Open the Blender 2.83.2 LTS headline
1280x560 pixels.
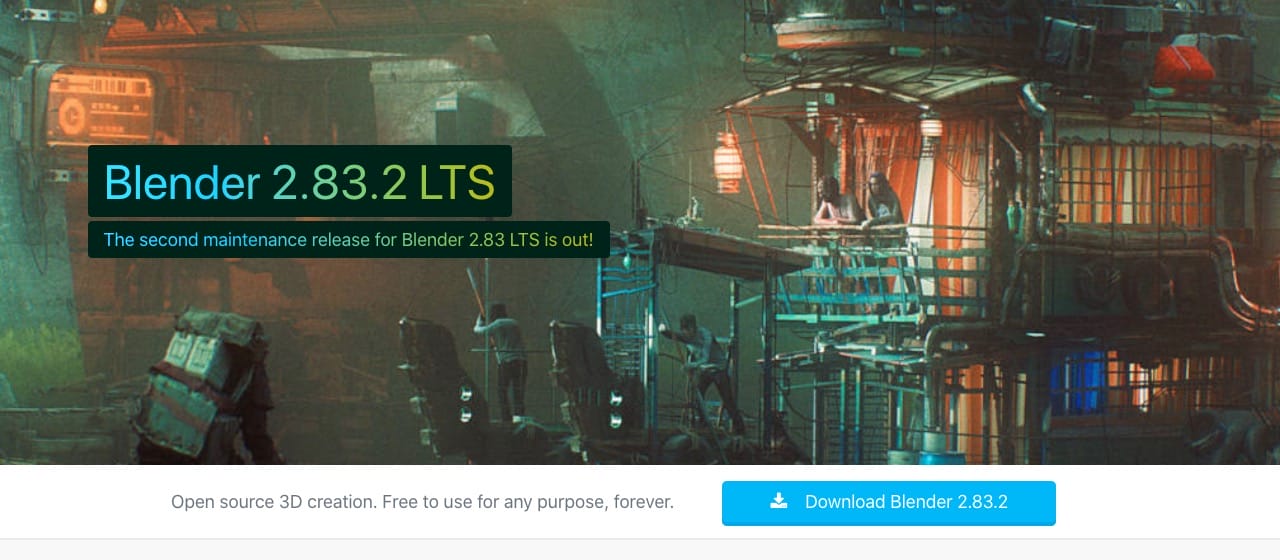click(300, 181)
